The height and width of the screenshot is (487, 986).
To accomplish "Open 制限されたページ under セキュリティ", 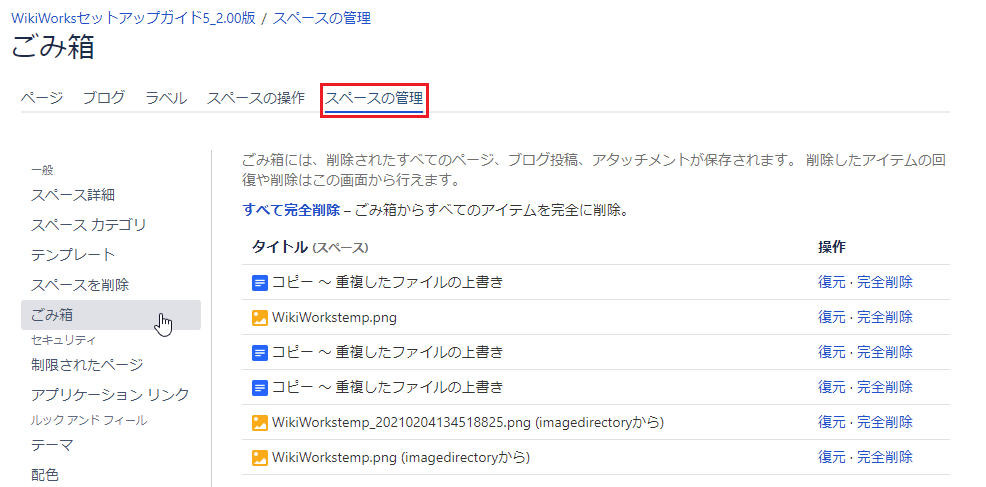I will point(87,365).
